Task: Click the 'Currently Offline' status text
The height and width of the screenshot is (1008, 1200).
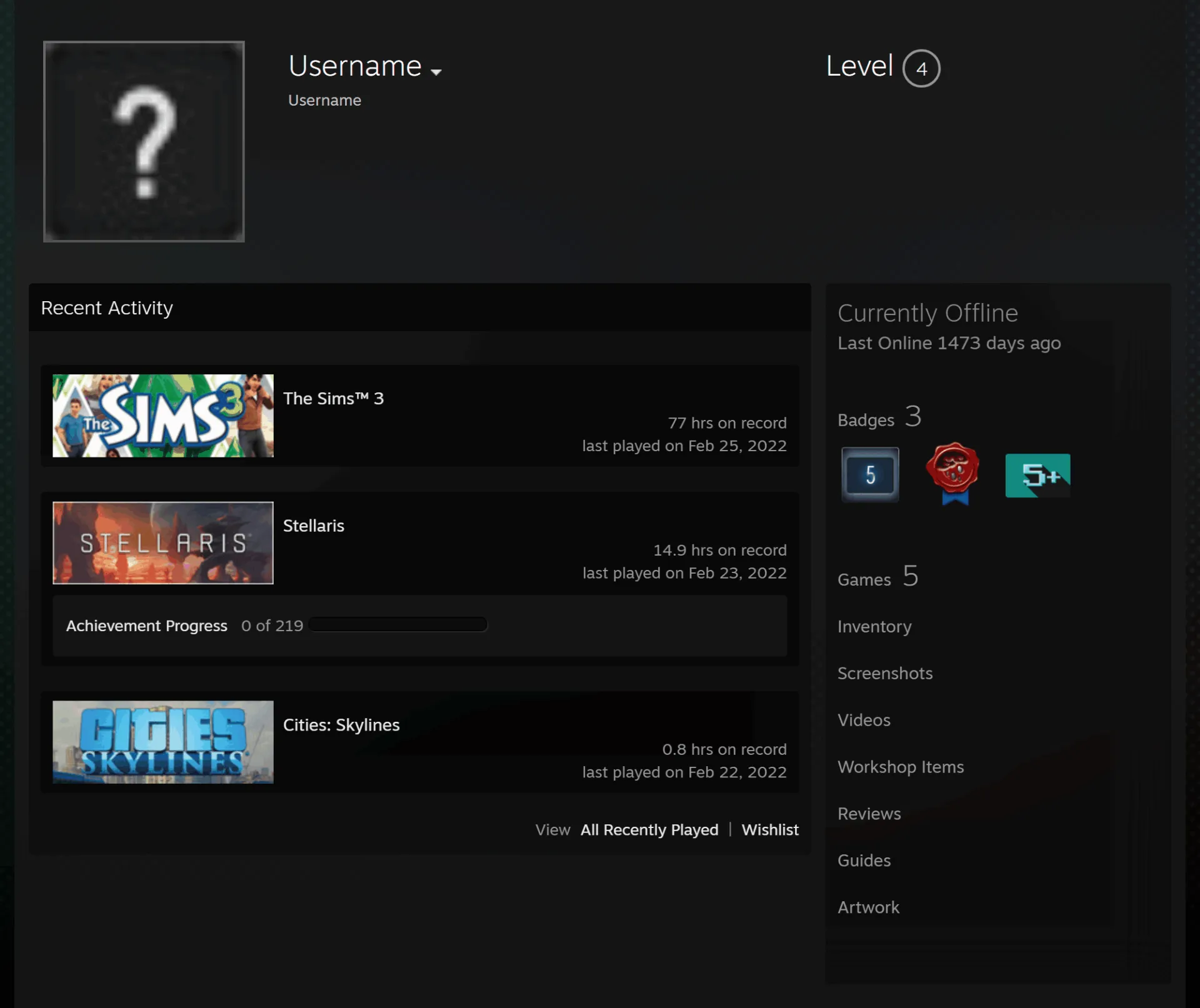Action: click(927, 313)
